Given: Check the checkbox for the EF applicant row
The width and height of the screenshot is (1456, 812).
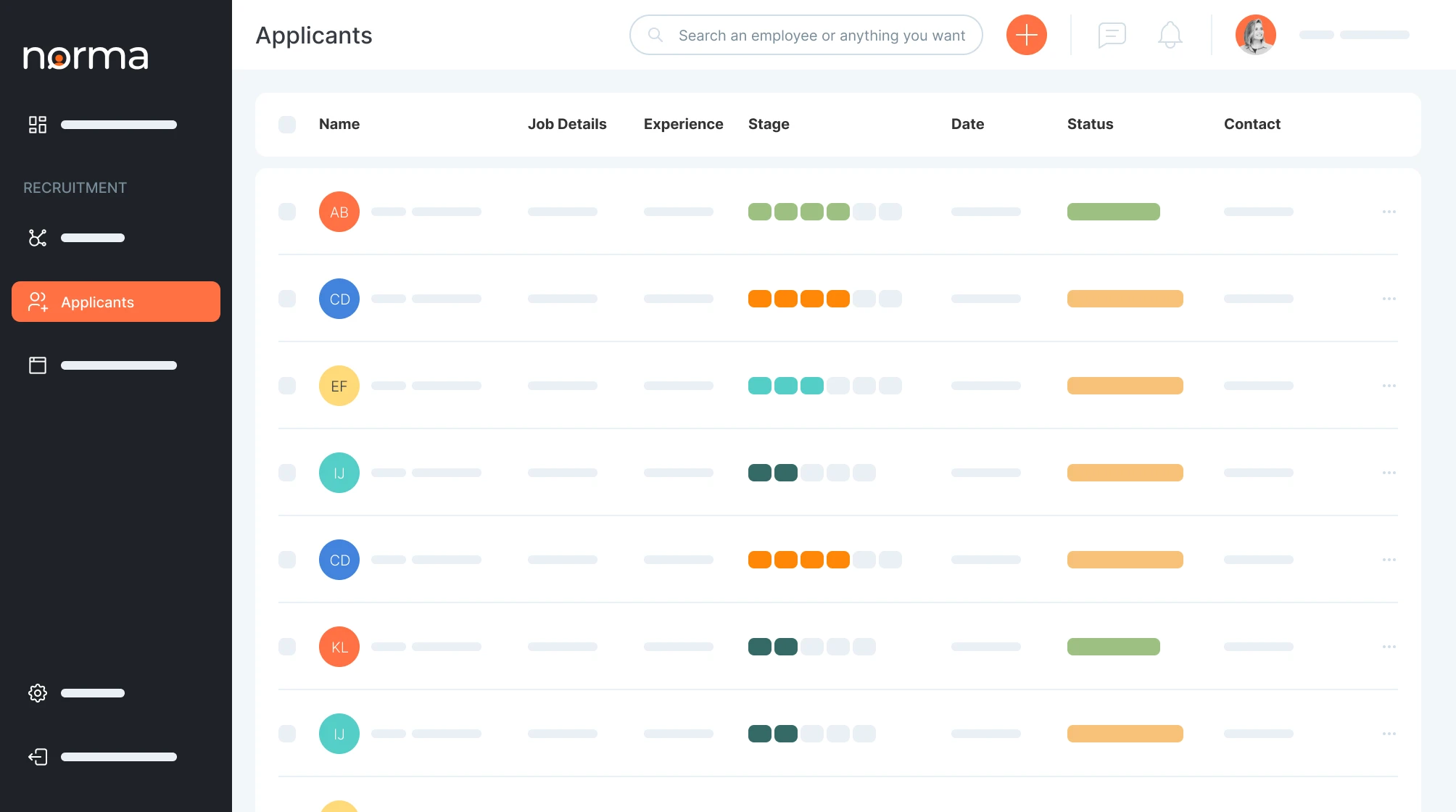Looking at the screenshot, I should (x=287, y=386).
